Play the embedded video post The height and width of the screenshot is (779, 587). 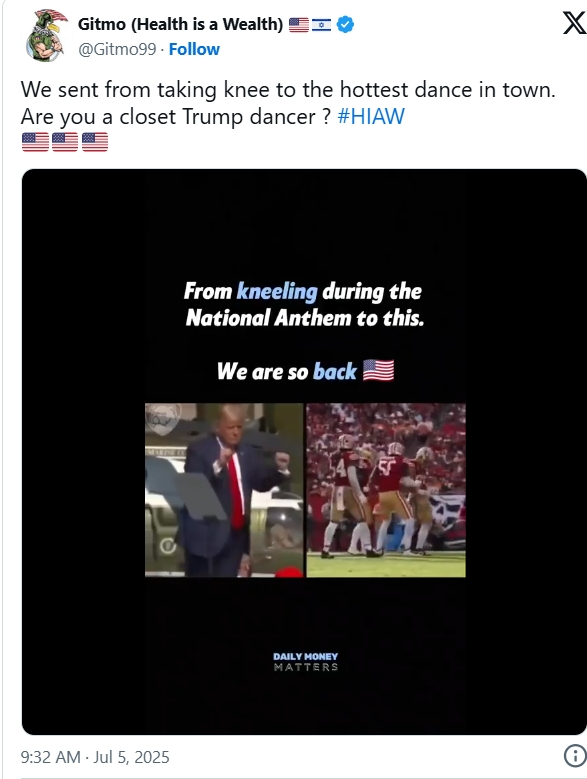tap(304, 452)
